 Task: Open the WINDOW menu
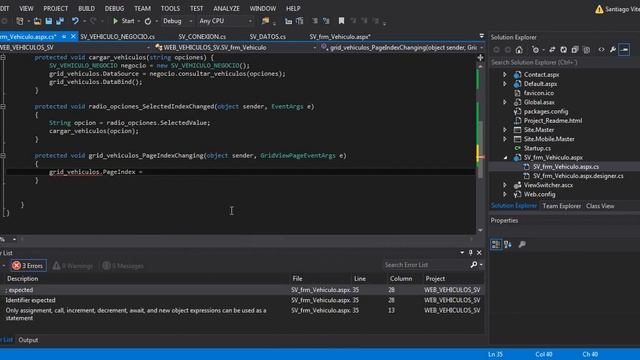(x=263, y=8)
